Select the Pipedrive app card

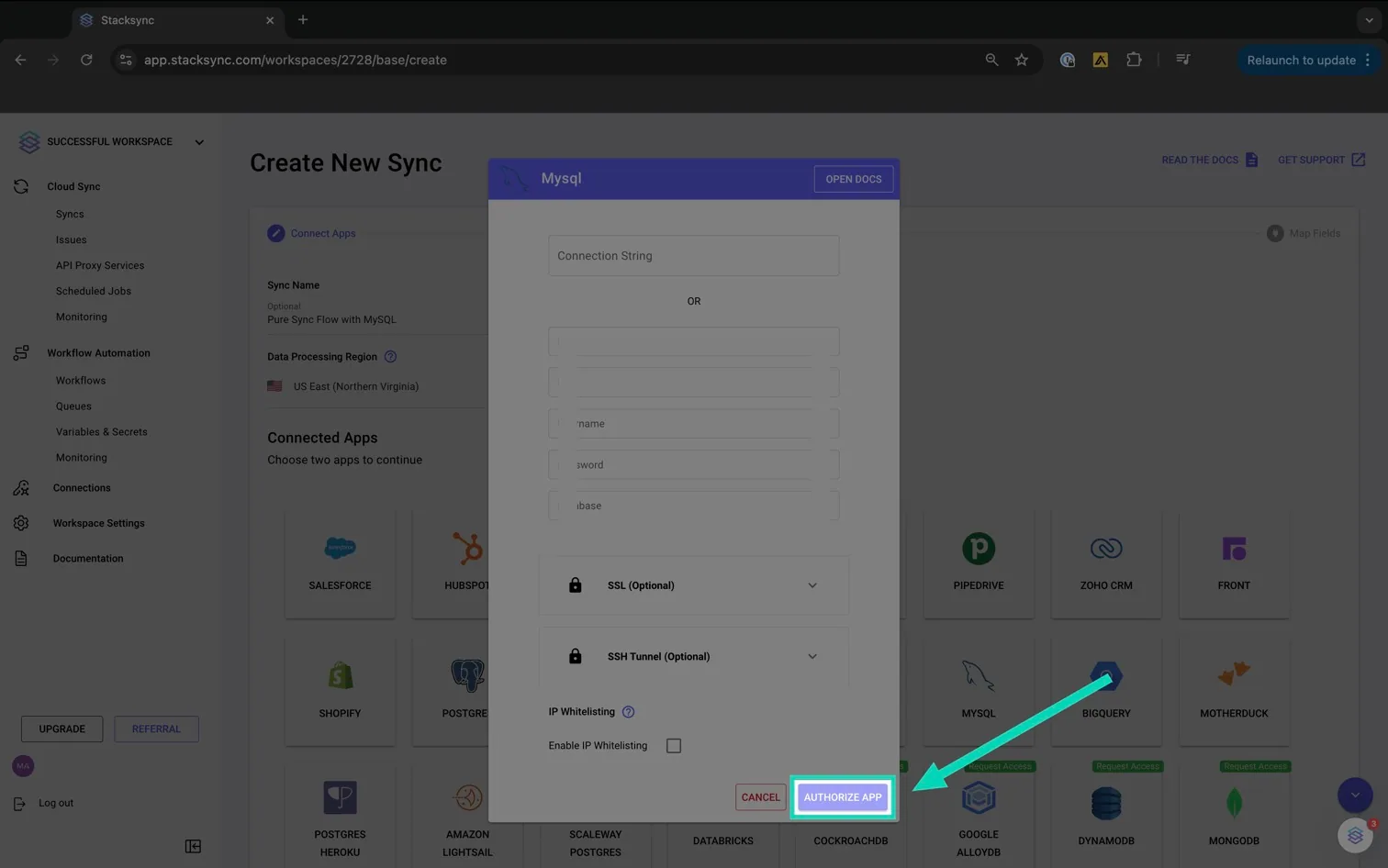coord(979,563)
